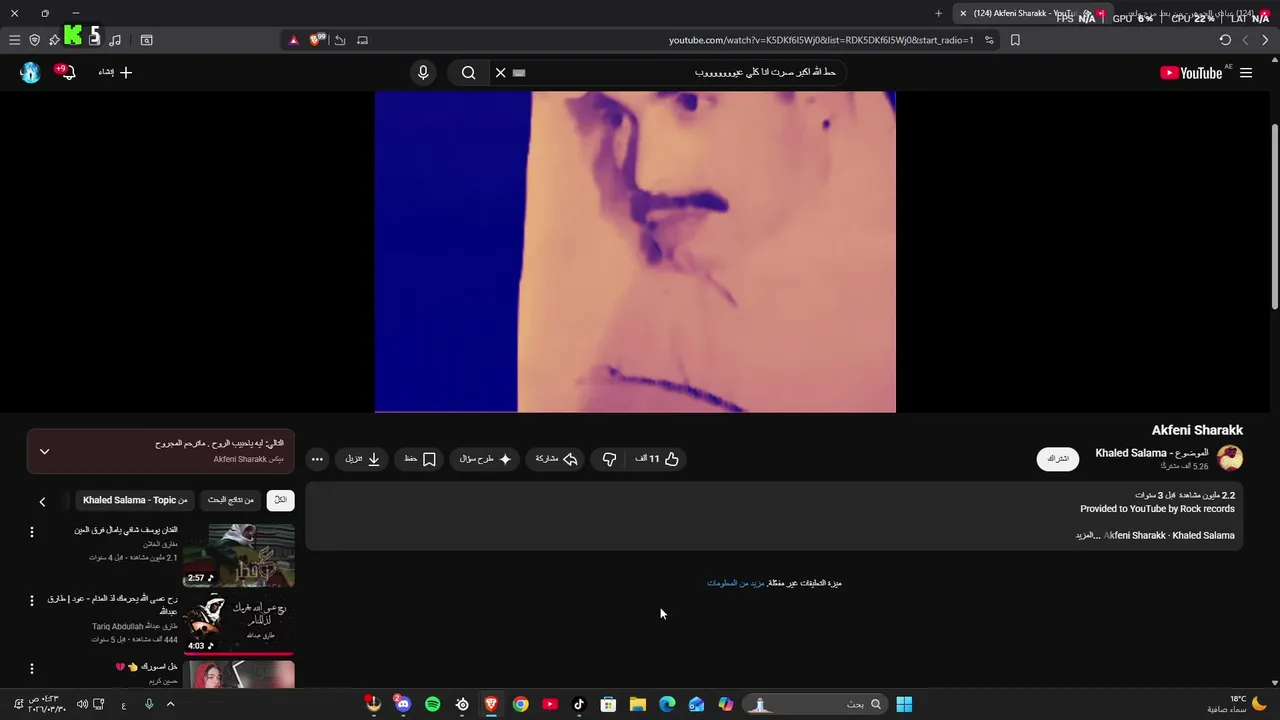The width and height of the screenshot is (1280, 720).
Task: Open the YouTube account avatar
Action: point(30,72)
